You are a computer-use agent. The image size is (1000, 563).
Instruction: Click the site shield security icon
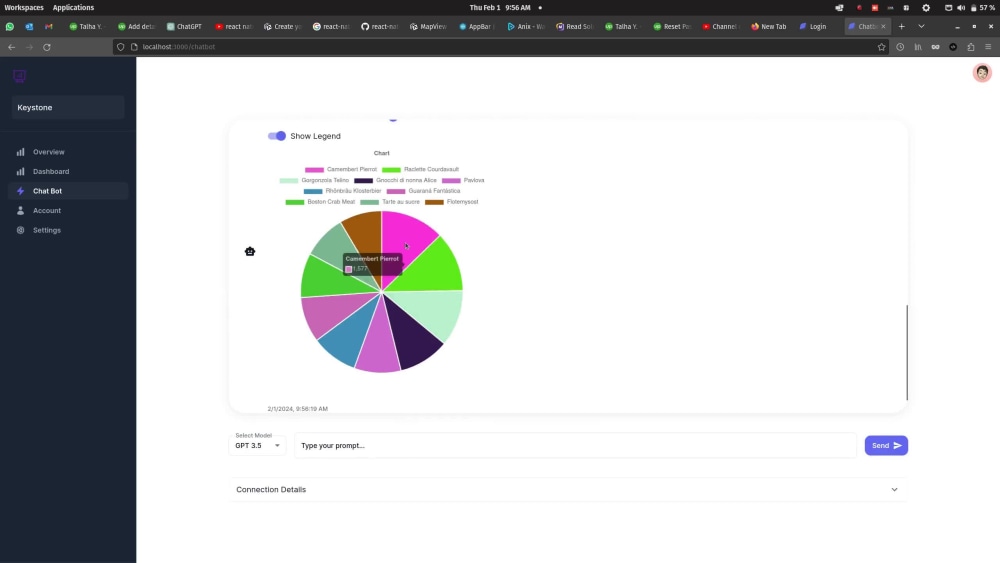(121, 47)
